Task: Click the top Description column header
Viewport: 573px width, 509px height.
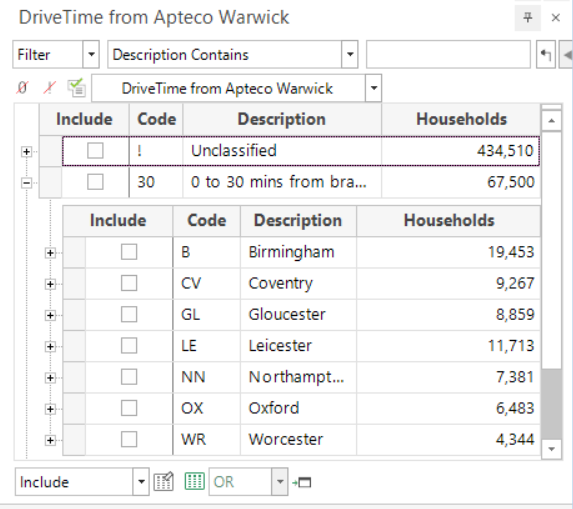Action: pos(282,119)
